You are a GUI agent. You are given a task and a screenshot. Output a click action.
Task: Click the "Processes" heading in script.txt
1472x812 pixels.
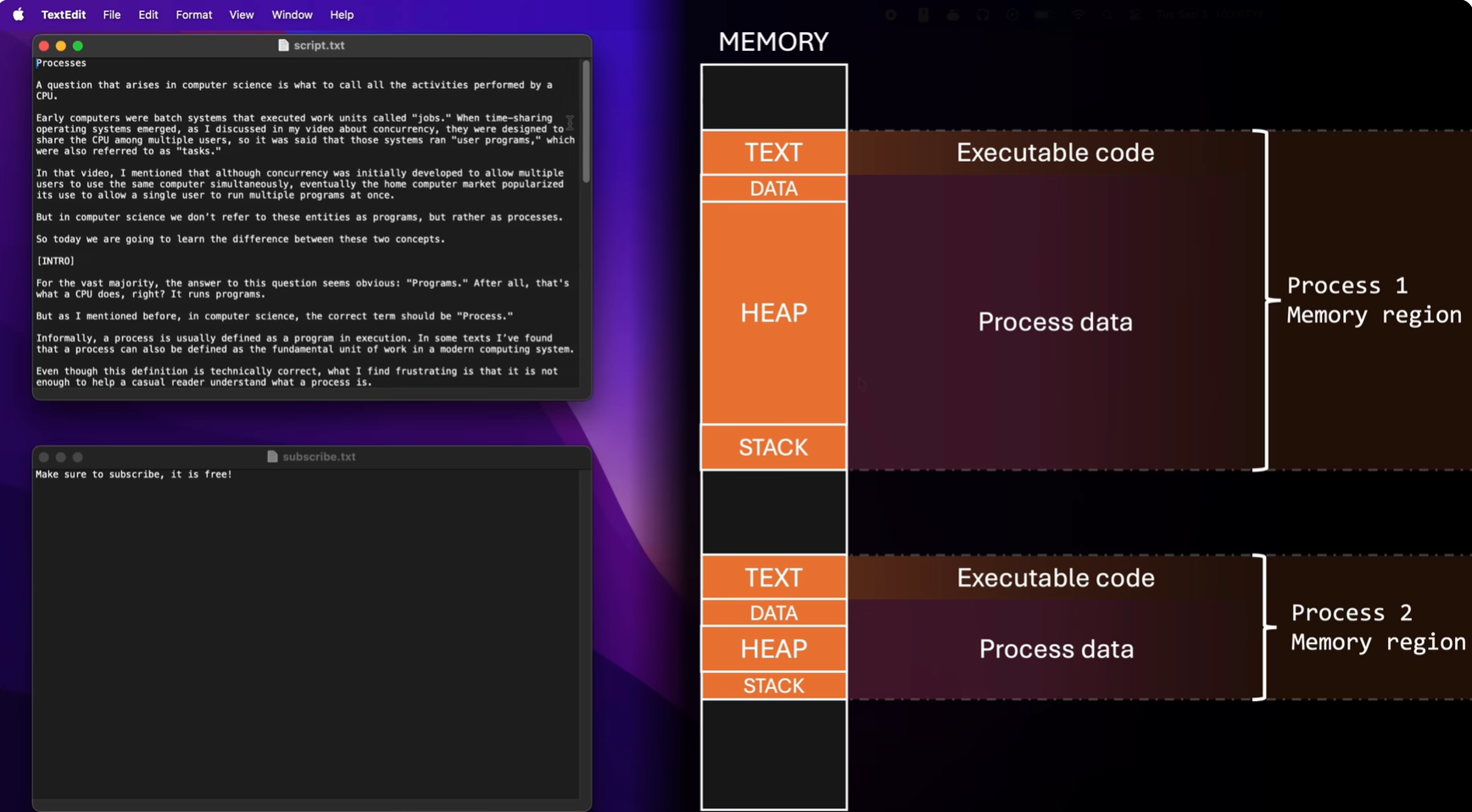coord(61,63)
